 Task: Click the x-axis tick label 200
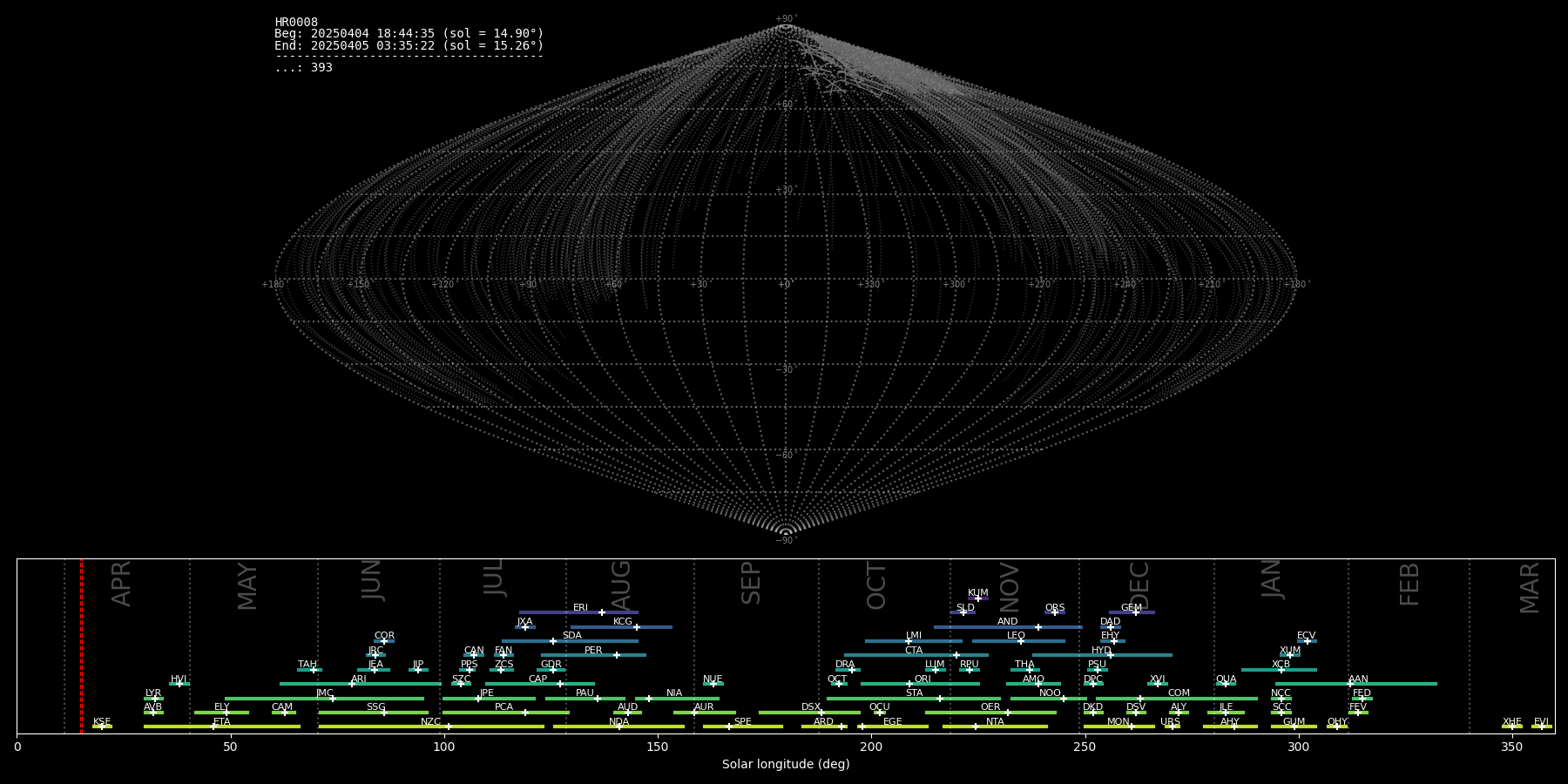(871, 747)
